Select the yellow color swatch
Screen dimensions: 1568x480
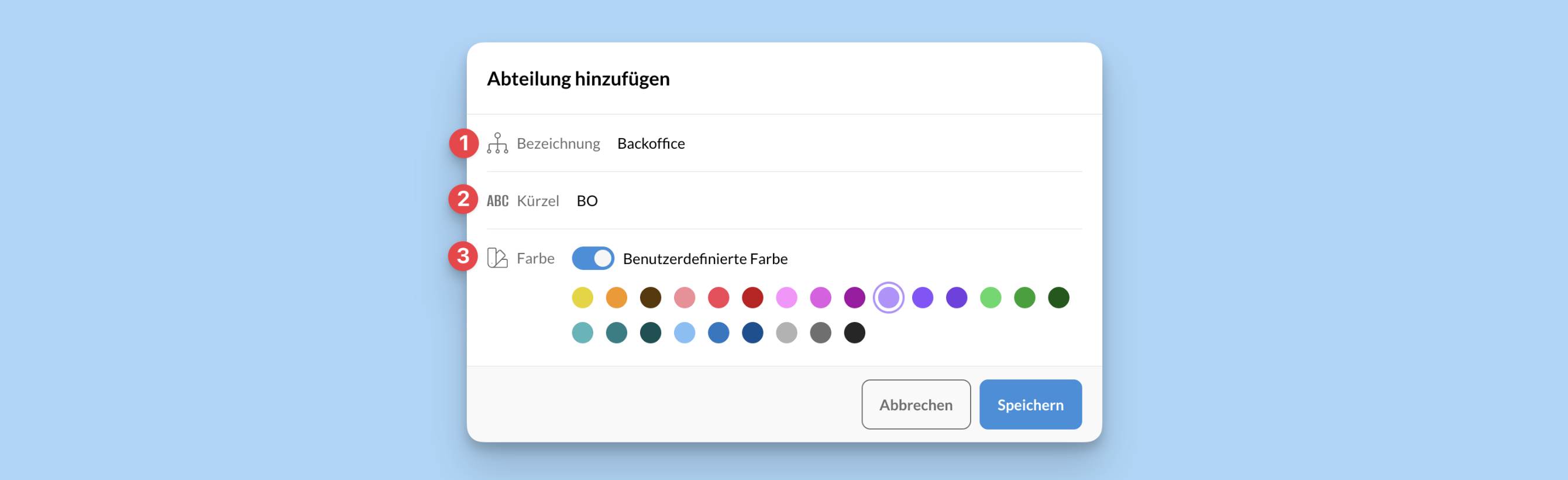click(583, 298)
